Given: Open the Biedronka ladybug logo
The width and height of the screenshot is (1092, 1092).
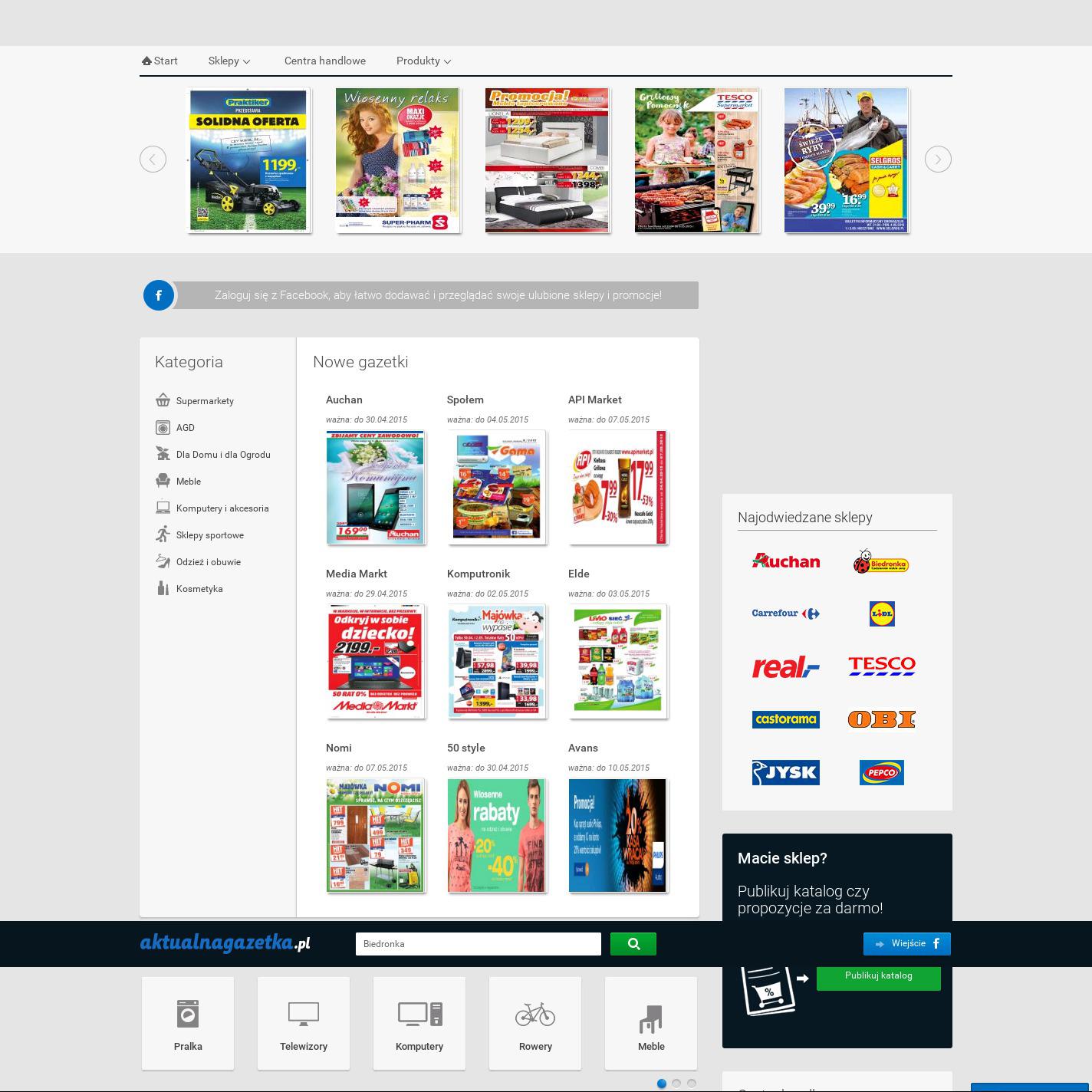Looking at the screenshot, I should coord(881,562).
